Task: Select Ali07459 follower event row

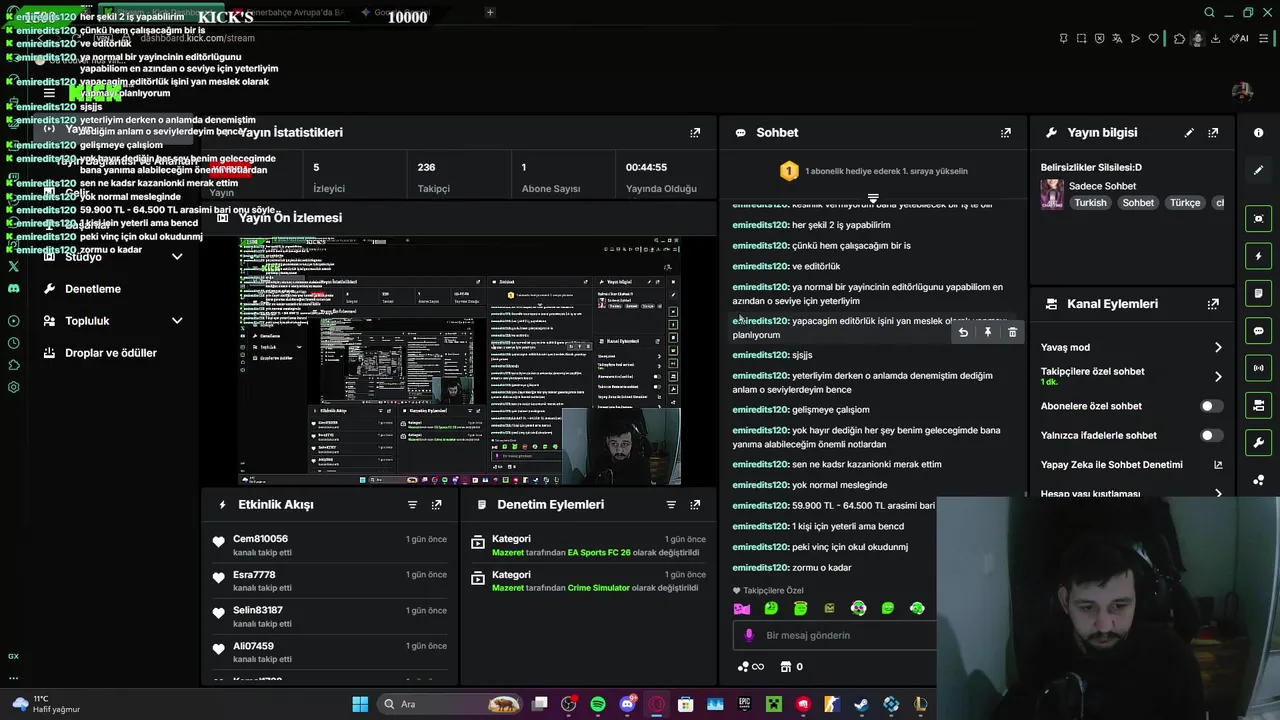Action: 330,652
